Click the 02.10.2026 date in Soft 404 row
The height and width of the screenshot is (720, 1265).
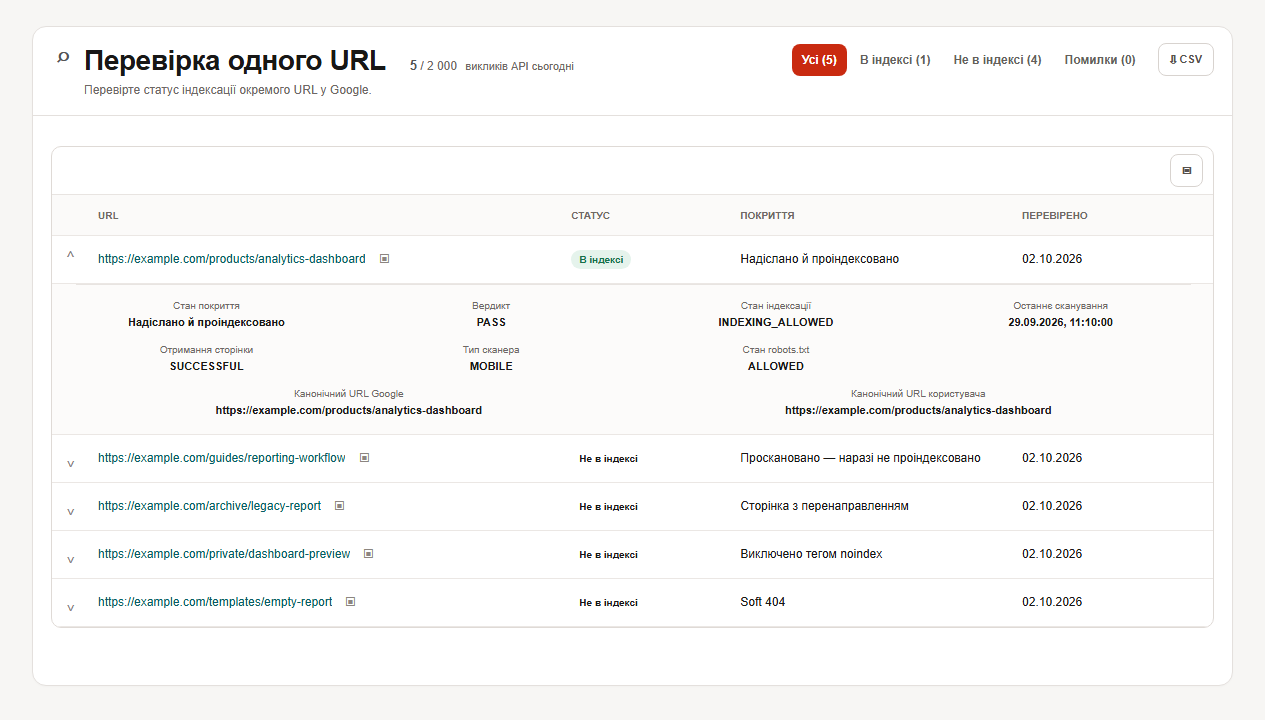[1052, 602]
